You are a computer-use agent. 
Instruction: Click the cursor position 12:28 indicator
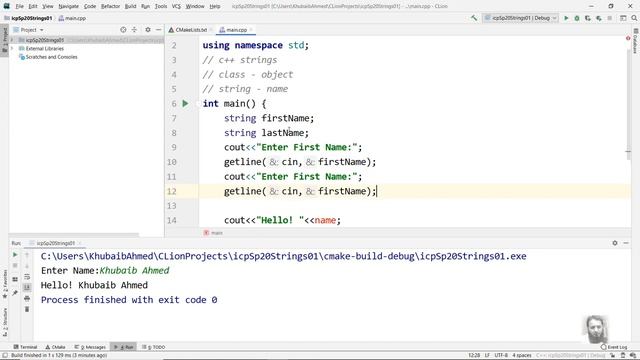pos(474,356)
